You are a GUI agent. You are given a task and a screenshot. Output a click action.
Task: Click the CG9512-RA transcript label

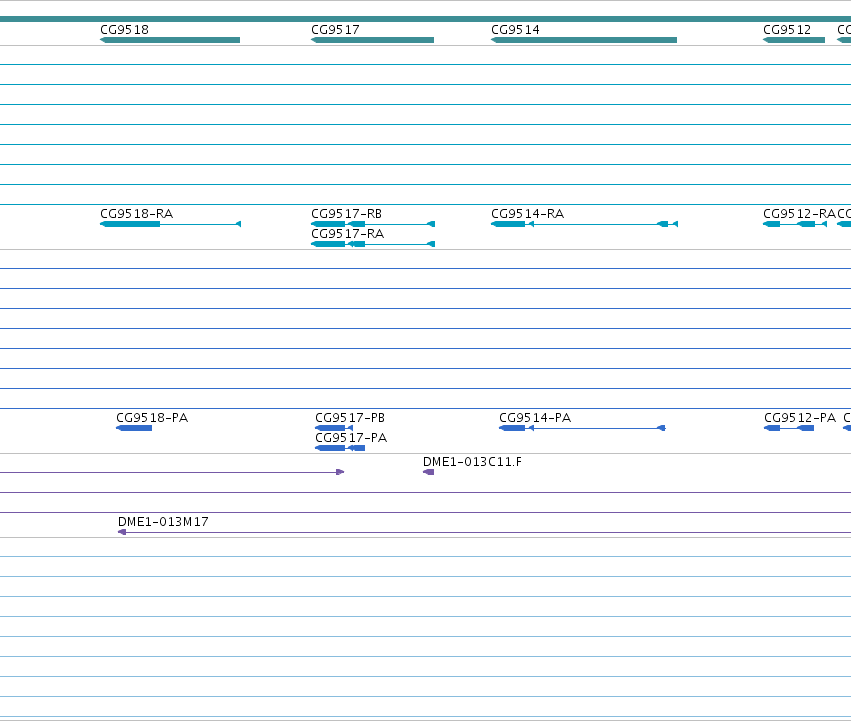[799, 213]
